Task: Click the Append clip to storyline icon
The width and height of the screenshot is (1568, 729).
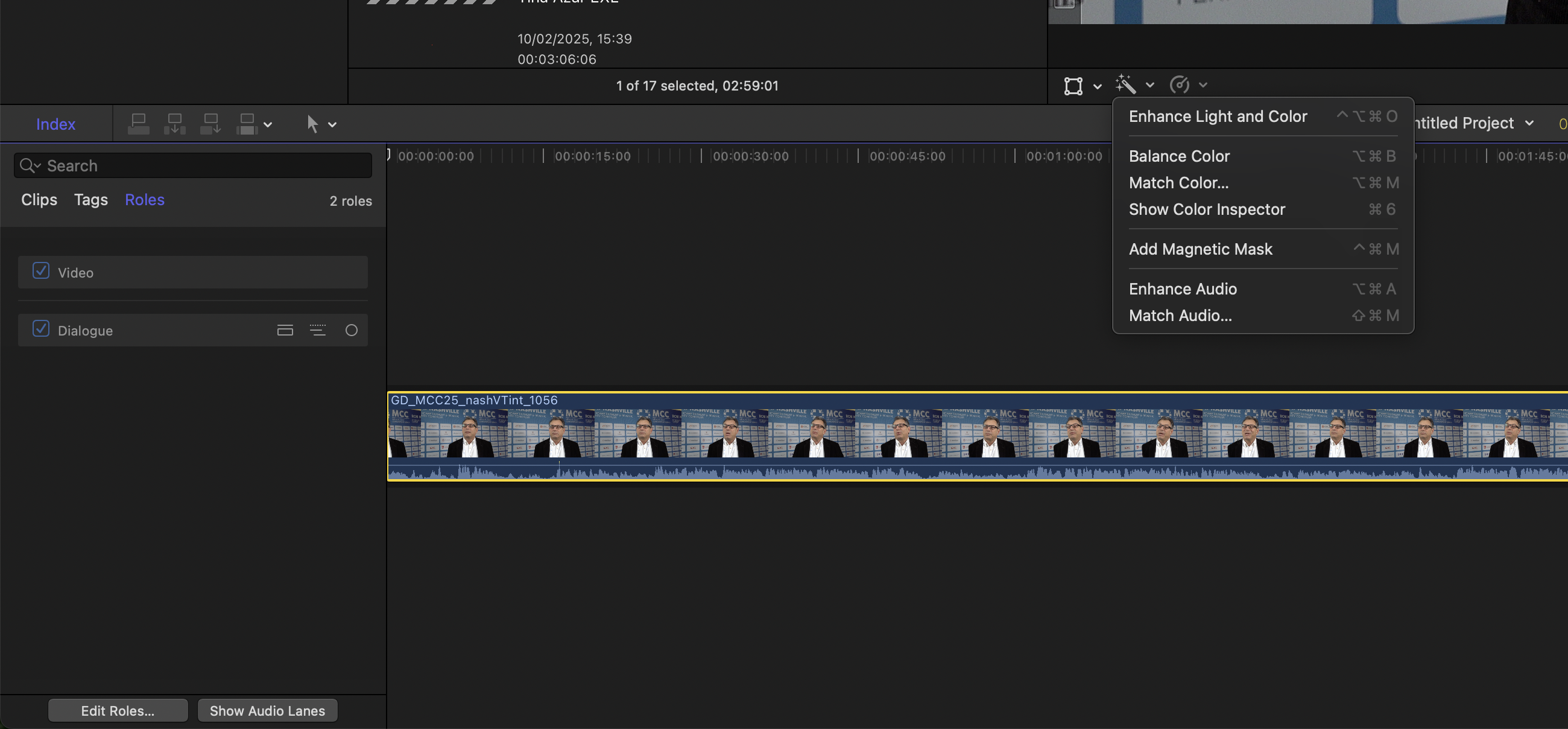Action: [210, 124]
